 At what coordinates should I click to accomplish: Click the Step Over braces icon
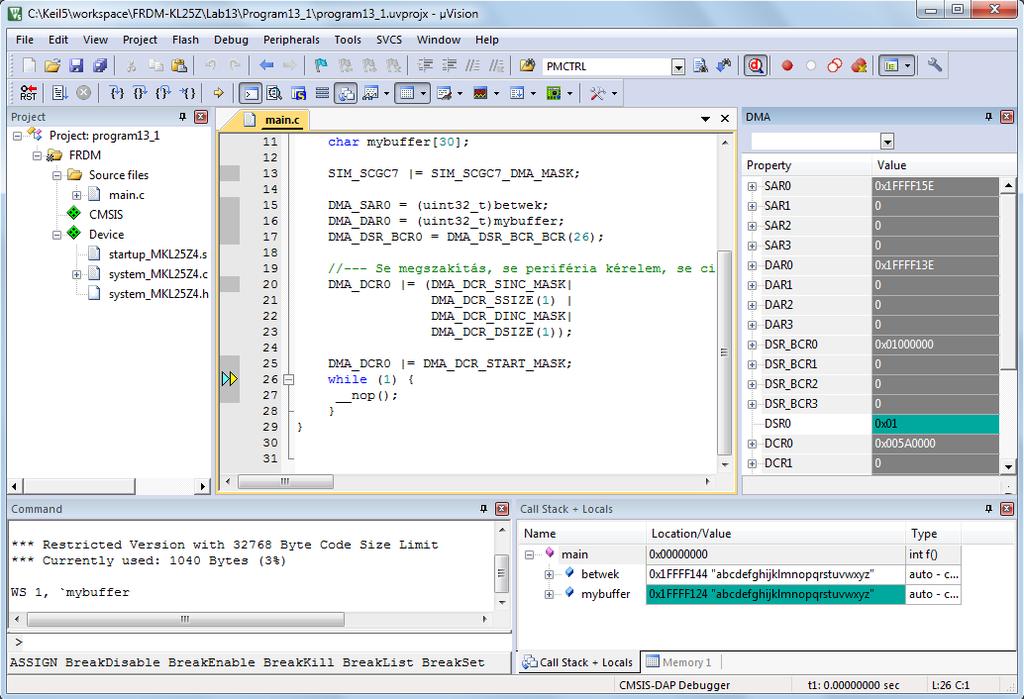(x=140, y=93)
